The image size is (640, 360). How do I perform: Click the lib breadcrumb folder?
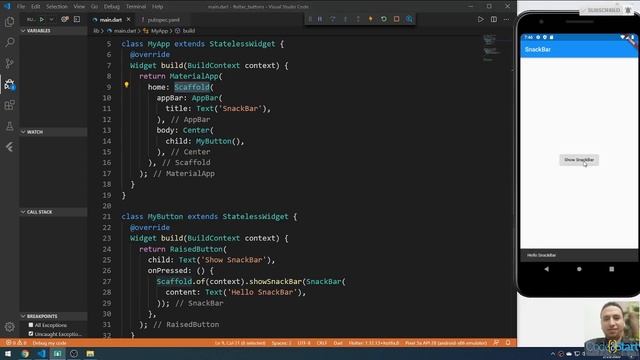pyautogui.click(x=96, y=31)
